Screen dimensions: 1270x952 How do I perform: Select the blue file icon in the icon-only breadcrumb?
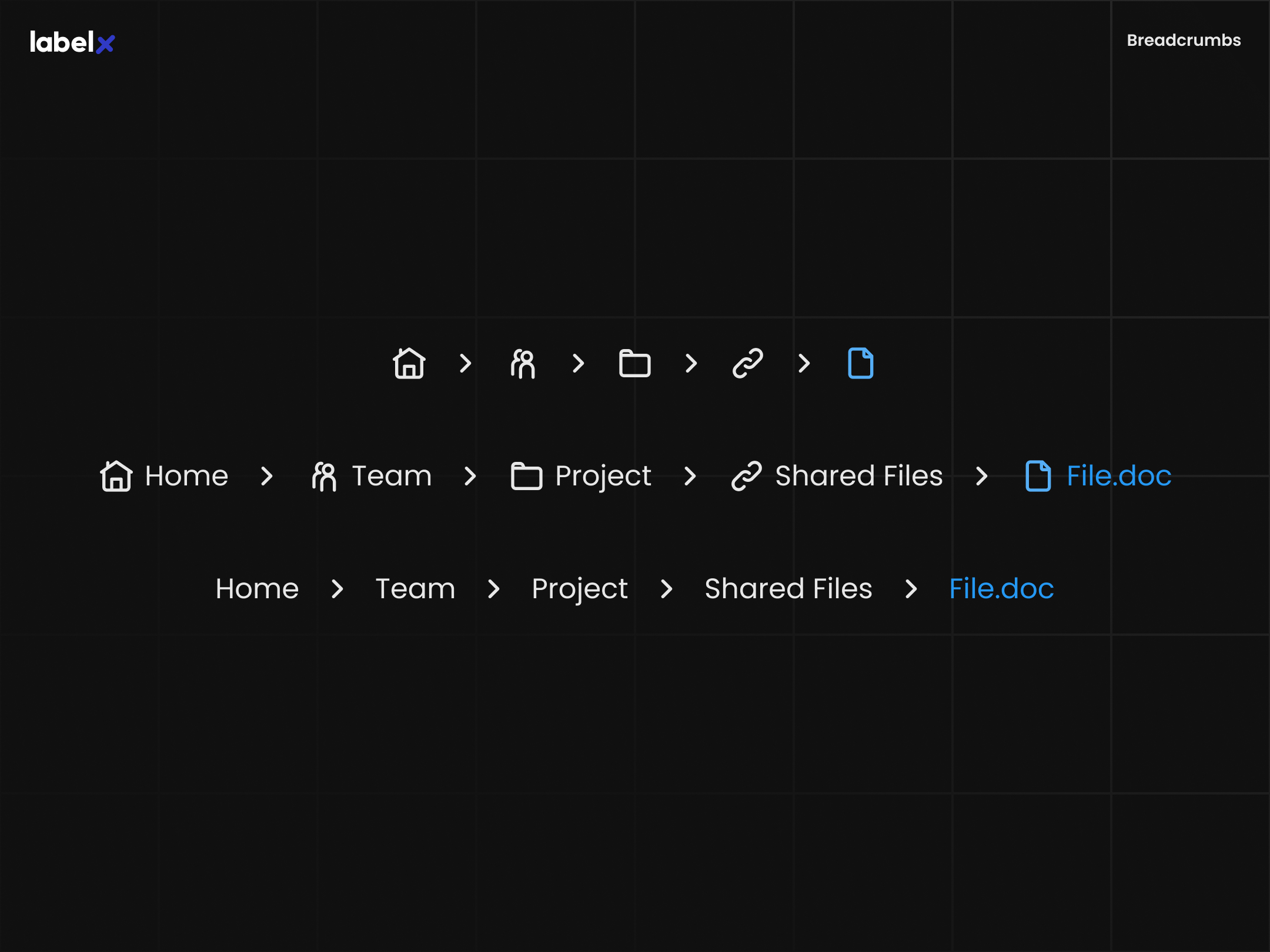click(x=860, y=363)
